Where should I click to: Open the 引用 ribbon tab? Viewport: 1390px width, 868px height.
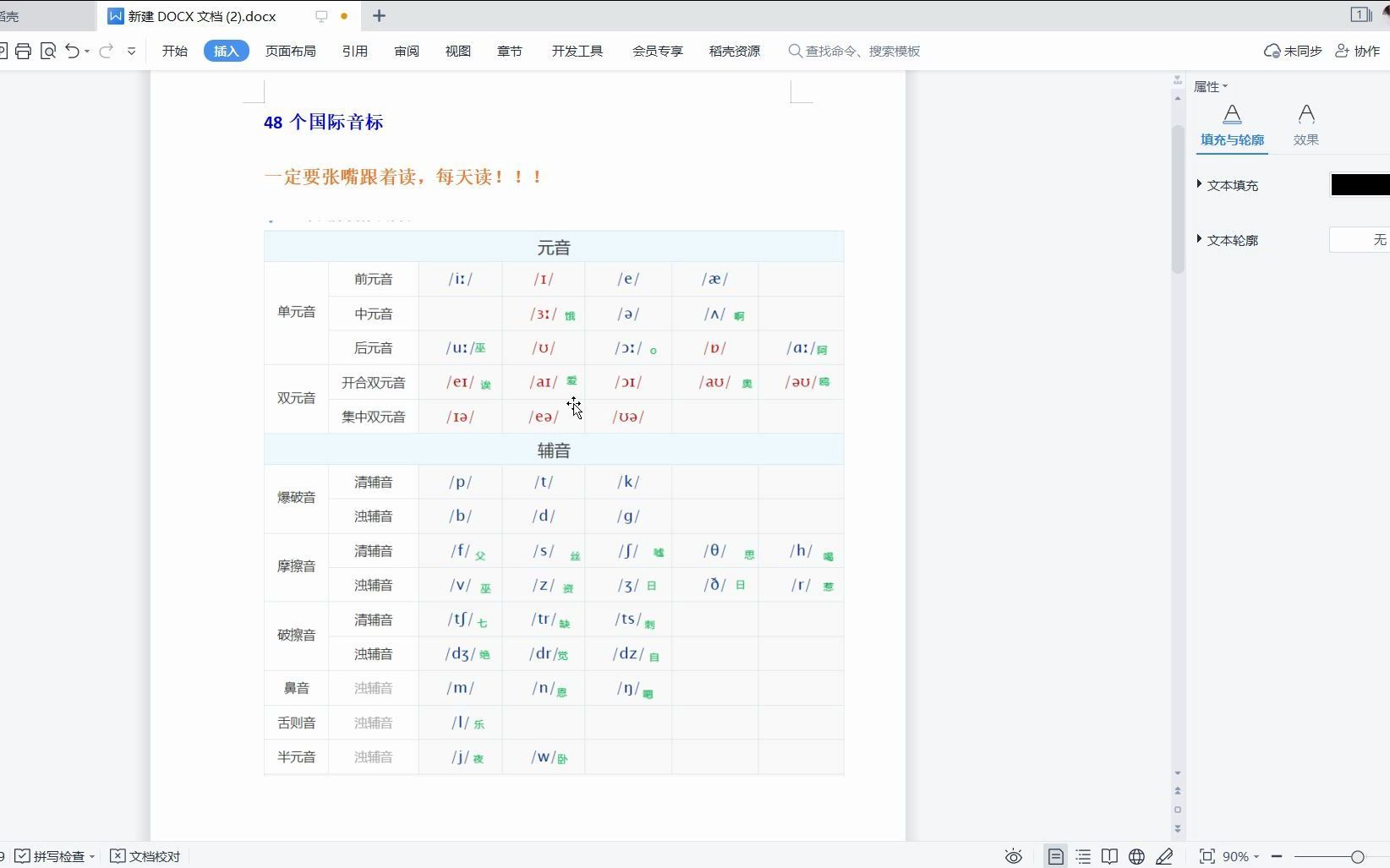click(x=354, y=51)
